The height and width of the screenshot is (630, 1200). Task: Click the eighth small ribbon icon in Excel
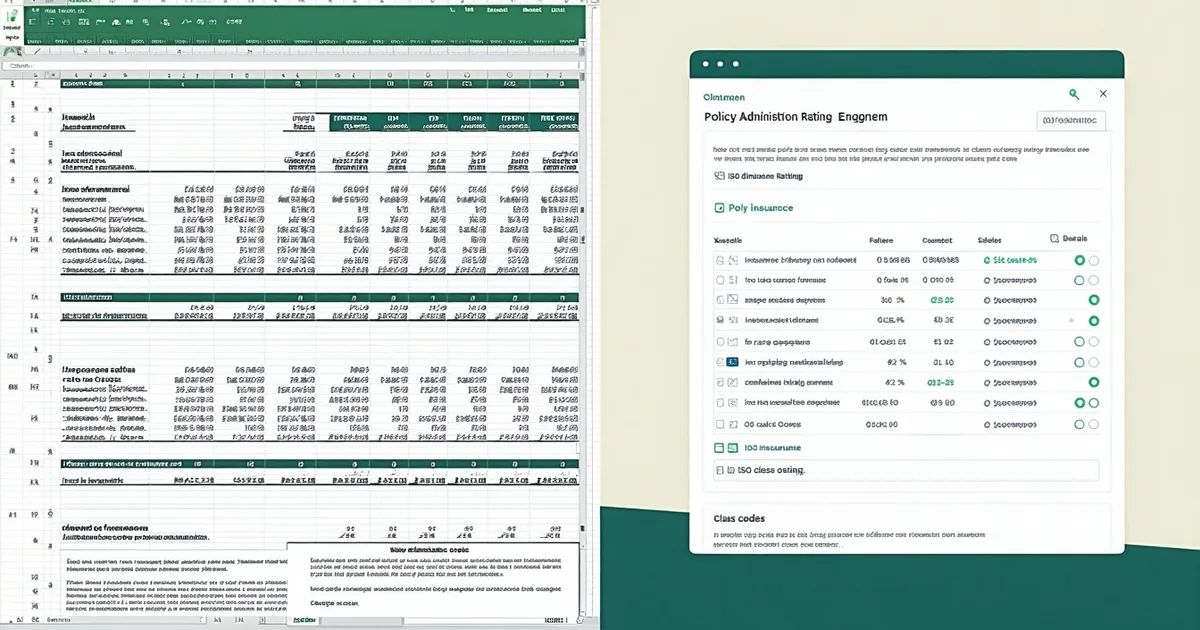click(146, 22)
